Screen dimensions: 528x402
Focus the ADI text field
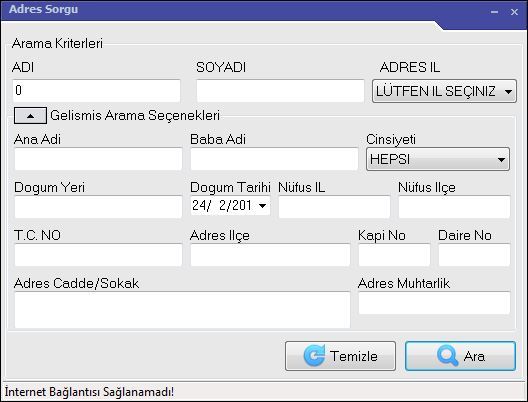coord(96,91)
